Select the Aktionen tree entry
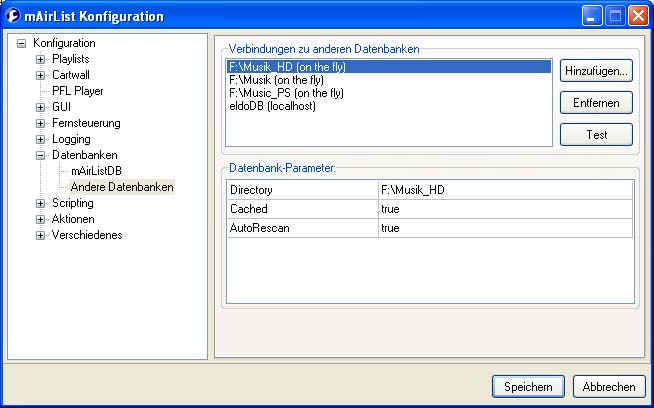 (73, 219)
